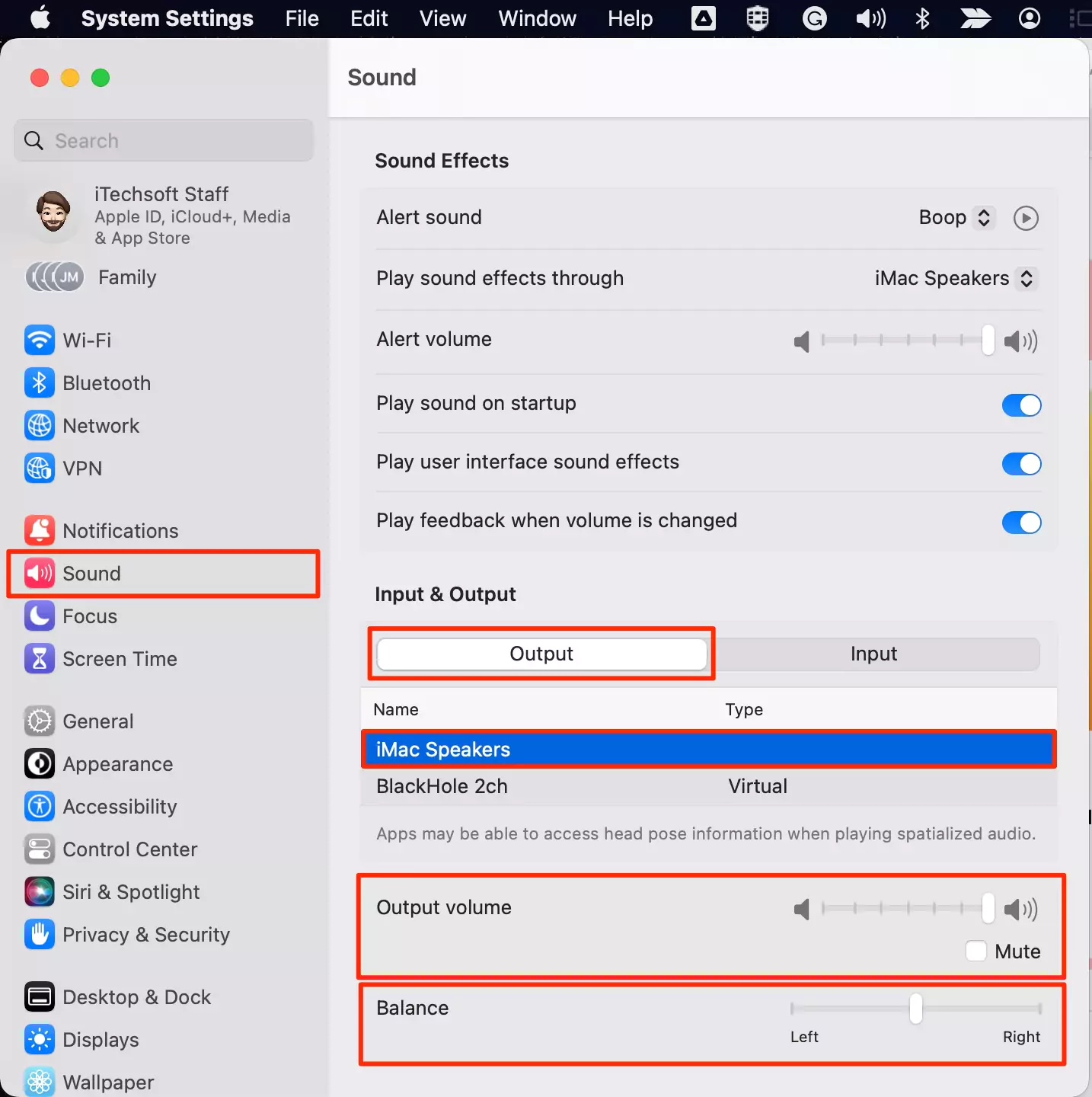Select the Sound speaker icon in sidebar
The width and height of the screenshot is (1092, 1097).
coord(40,573)
